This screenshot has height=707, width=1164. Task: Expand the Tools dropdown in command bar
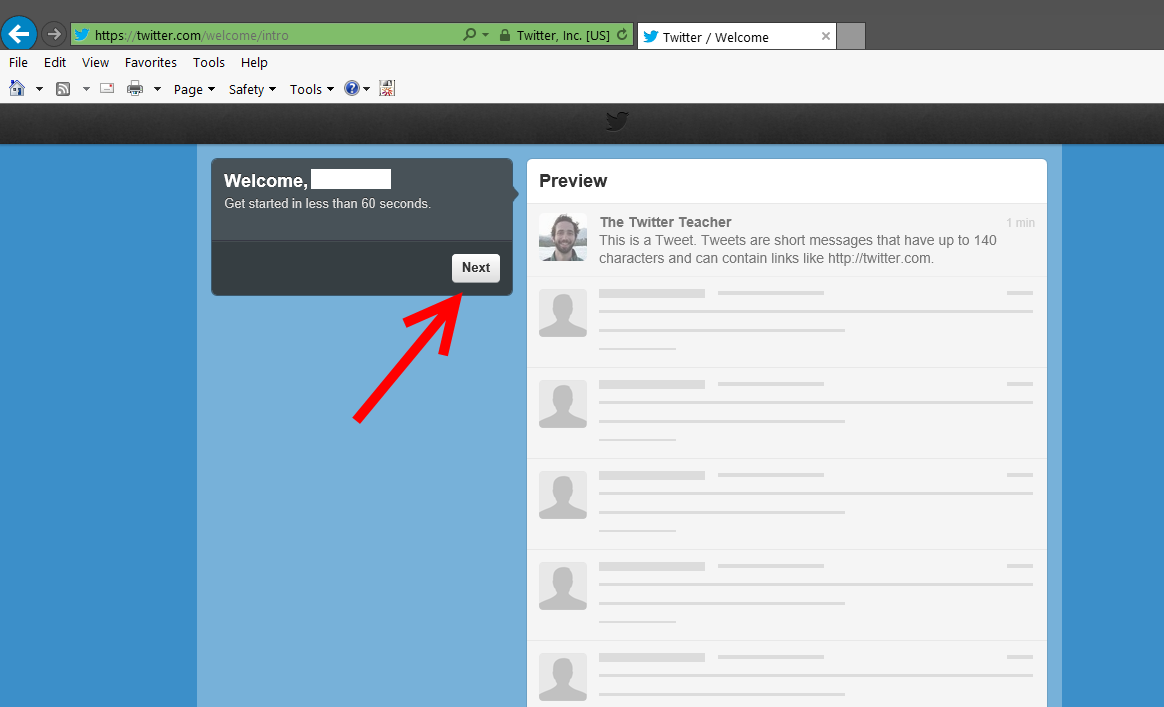[311, 89]
